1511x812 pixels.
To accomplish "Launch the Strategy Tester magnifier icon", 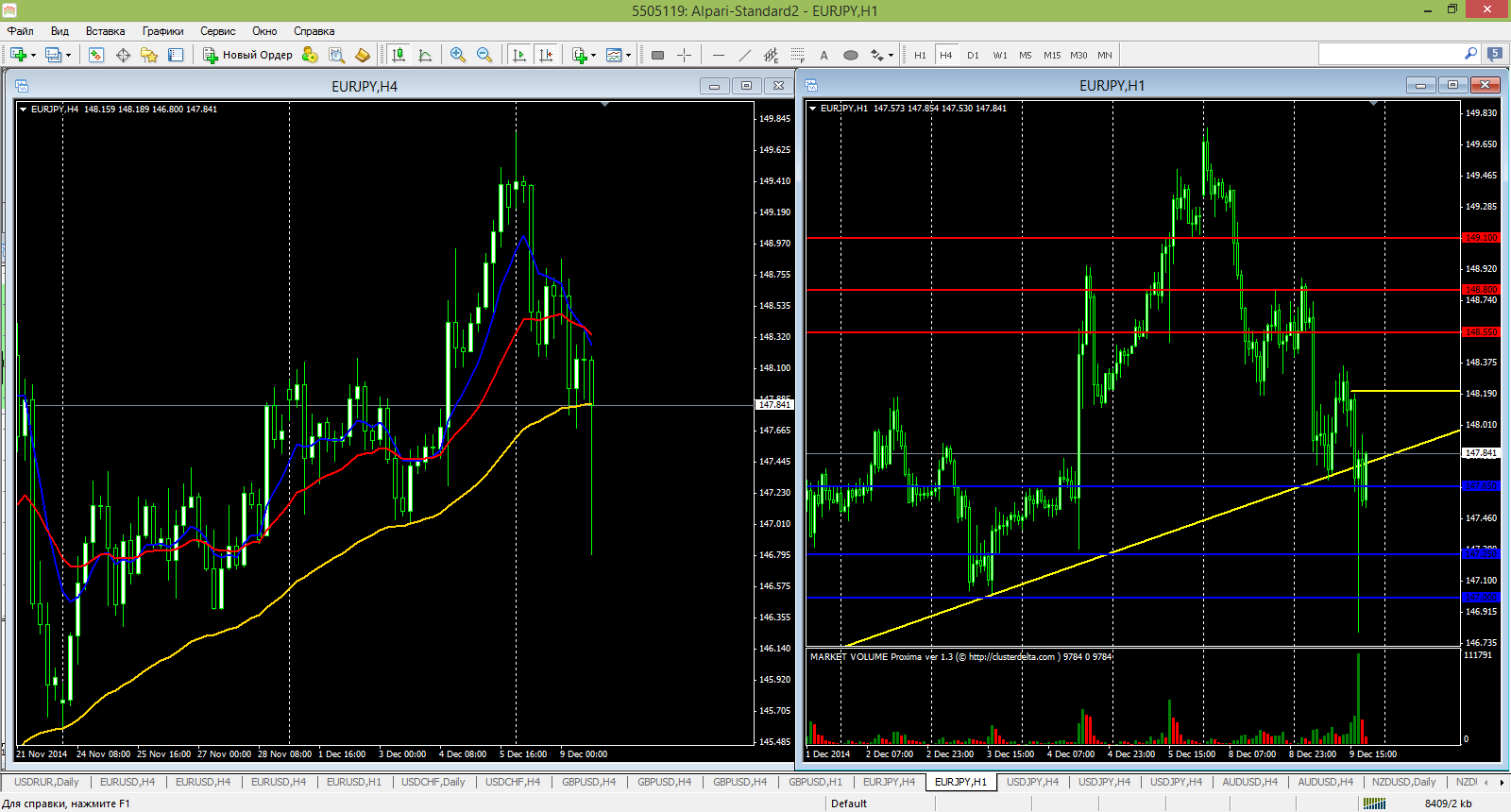I will point(336,55).
